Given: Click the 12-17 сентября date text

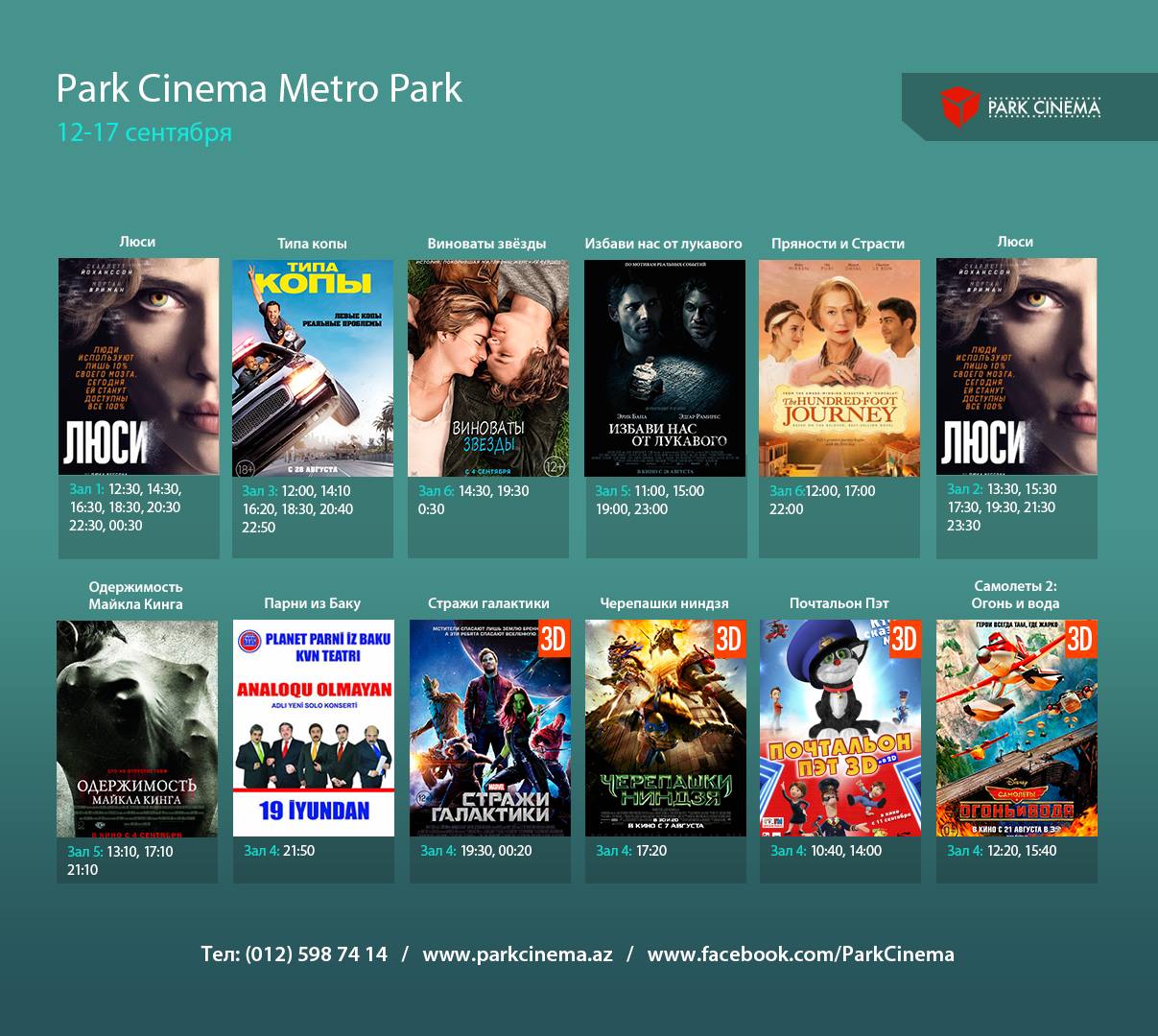Looking at the screenshot, I should [144, 131].
